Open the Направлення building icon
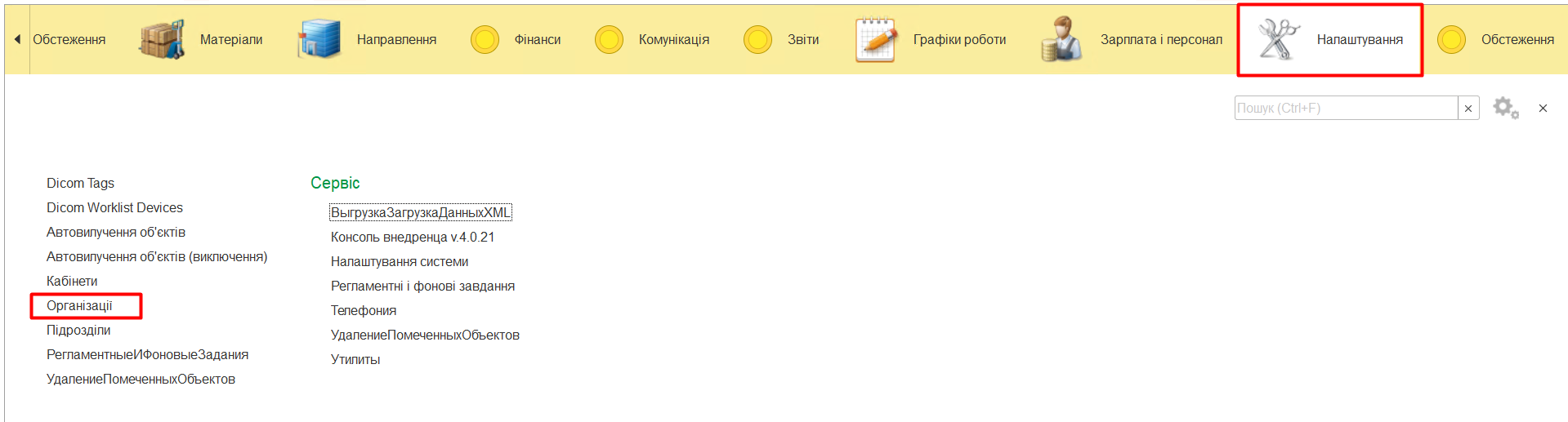Viewport: 1568px width, 422px height. [319, 40]
